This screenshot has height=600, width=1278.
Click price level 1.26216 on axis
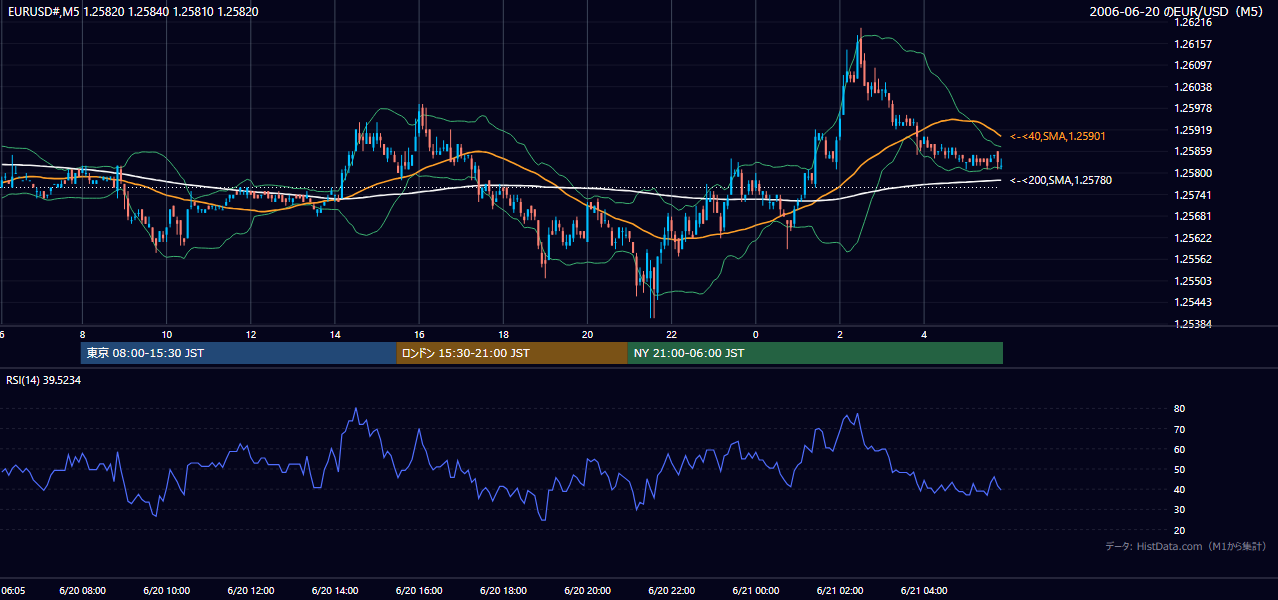coord(1194,22)
